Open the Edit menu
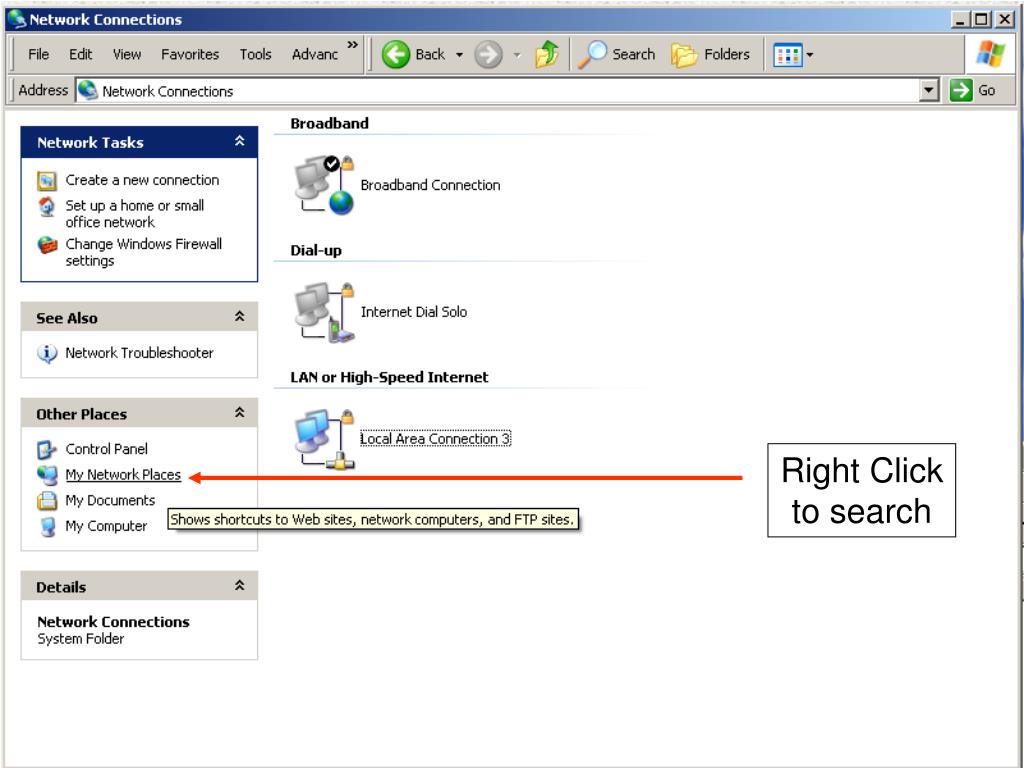 click(x=80, y=54)
